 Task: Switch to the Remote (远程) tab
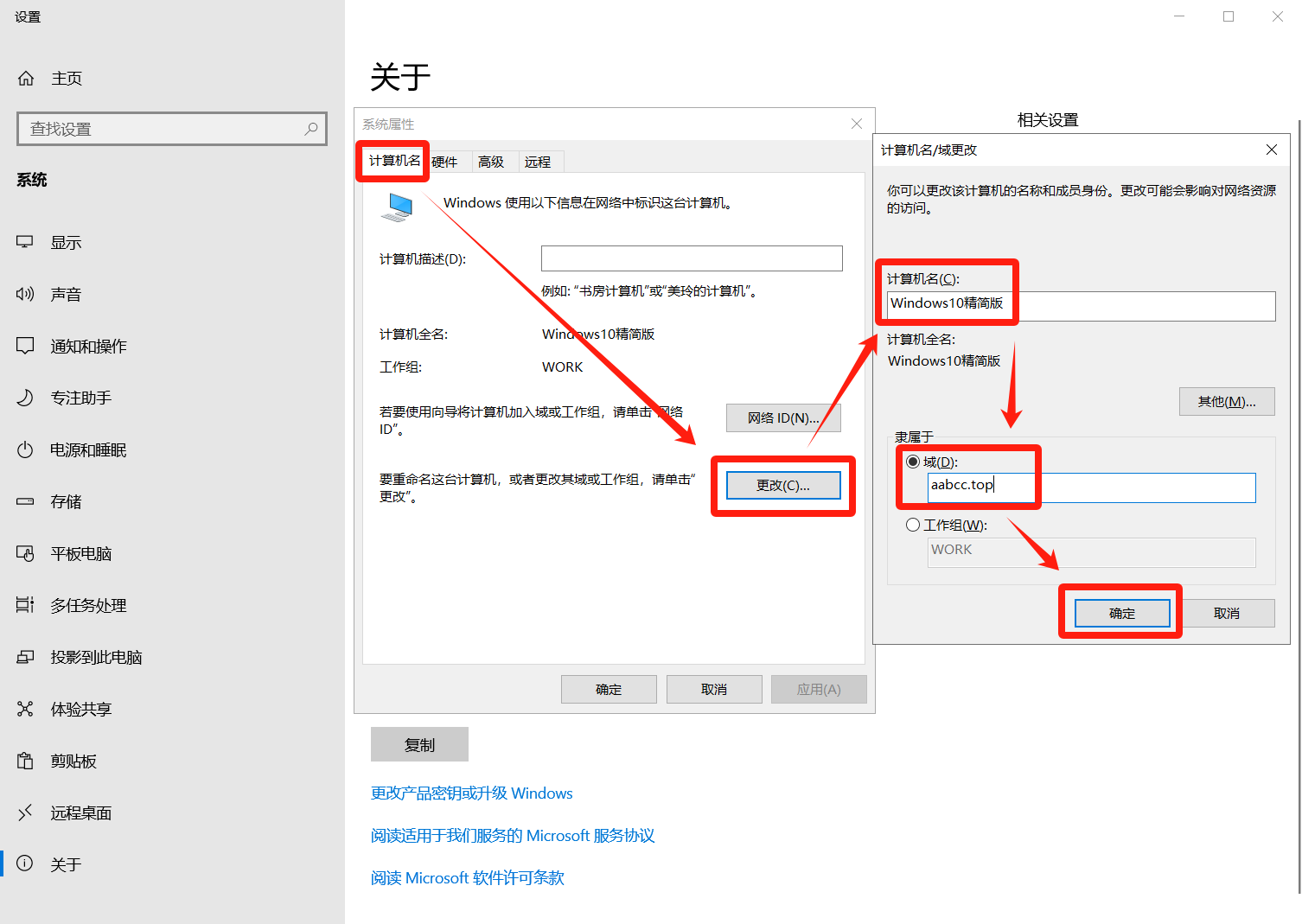pyautogui.click(x=538, y=162)
